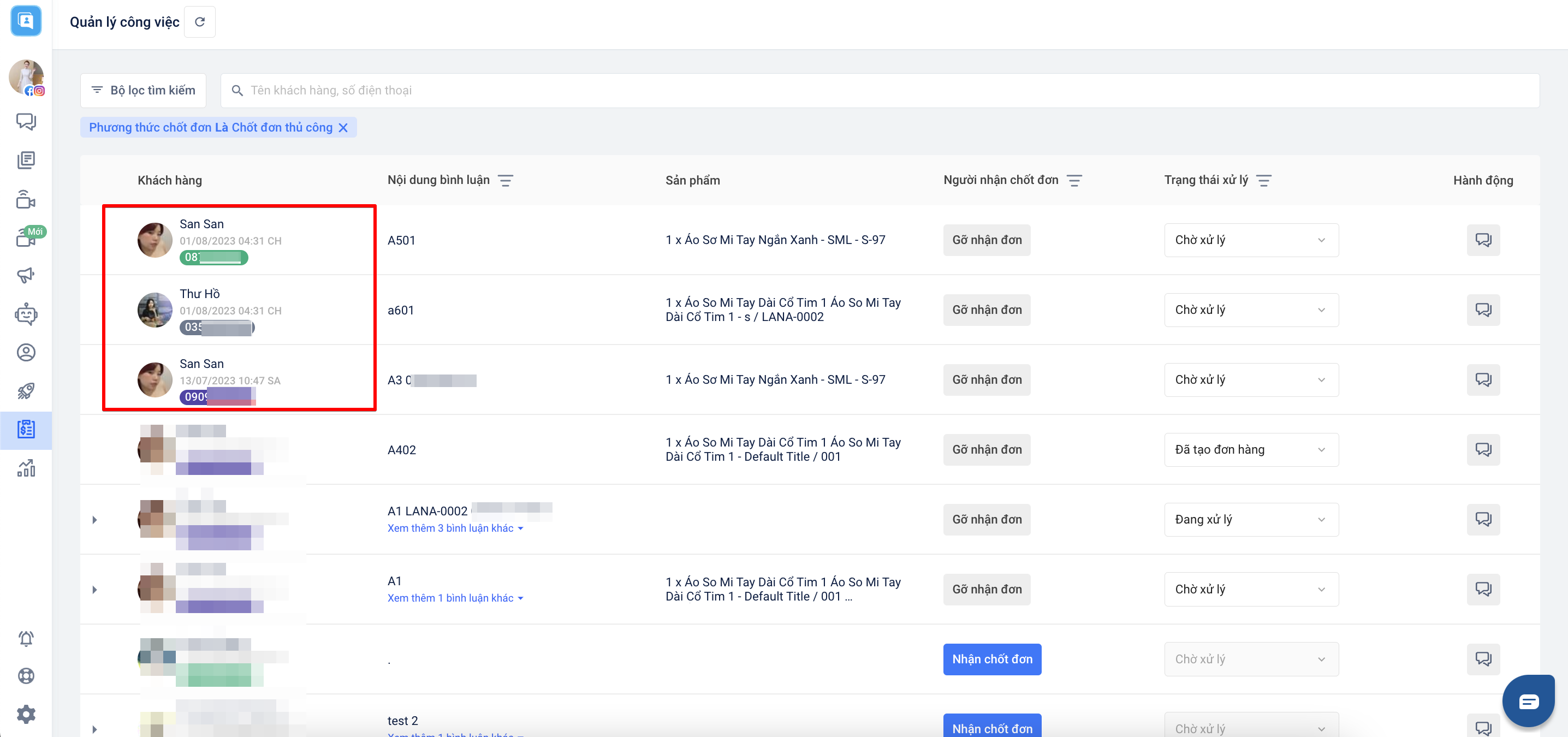Open the Đã tạo đơn hàng status dropdown
The height and width of the screenshot is (737, 1568).
(x=1251, y=450)
